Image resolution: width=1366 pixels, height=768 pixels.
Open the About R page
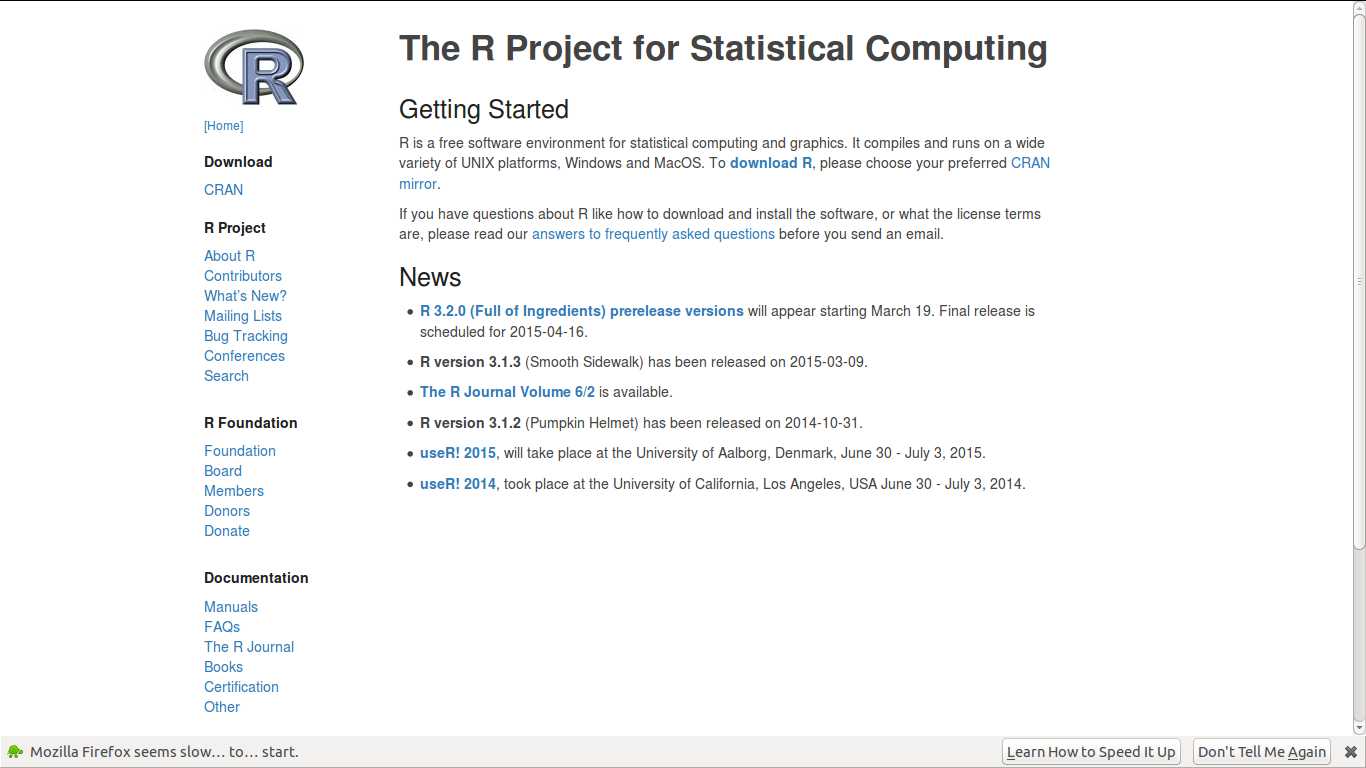pyautogui.click(x=229, y=256)
